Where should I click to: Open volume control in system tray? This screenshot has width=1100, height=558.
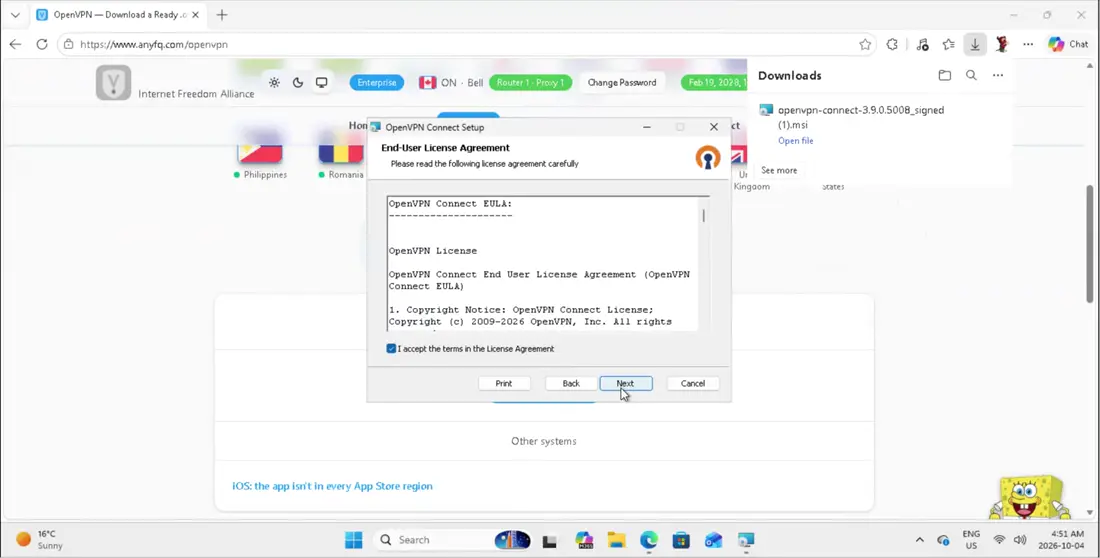click(x=1020, y=540)
